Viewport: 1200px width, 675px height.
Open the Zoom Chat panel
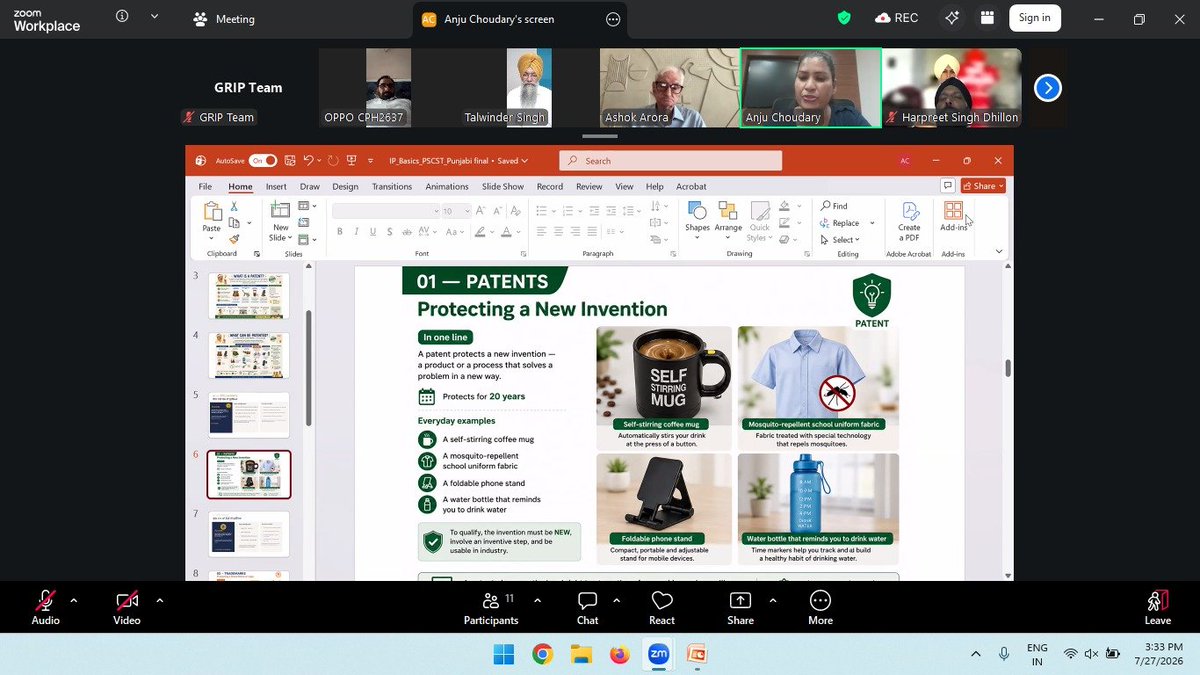588,607
